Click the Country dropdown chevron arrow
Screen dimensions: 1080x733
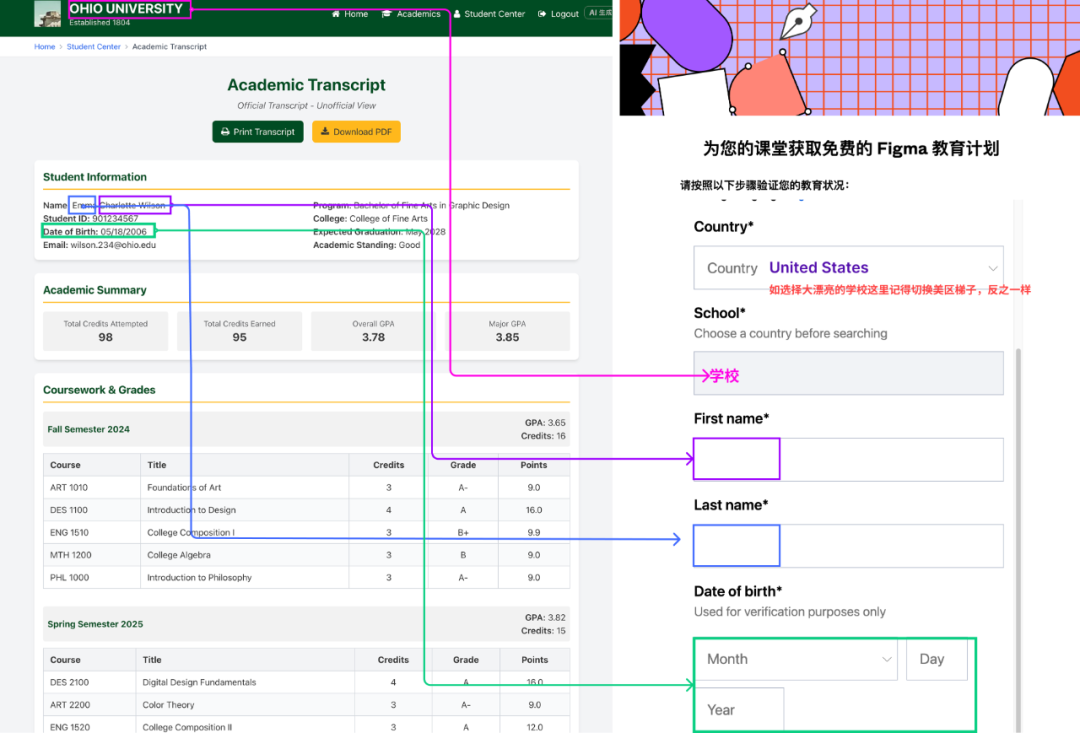tap(993, 269)
